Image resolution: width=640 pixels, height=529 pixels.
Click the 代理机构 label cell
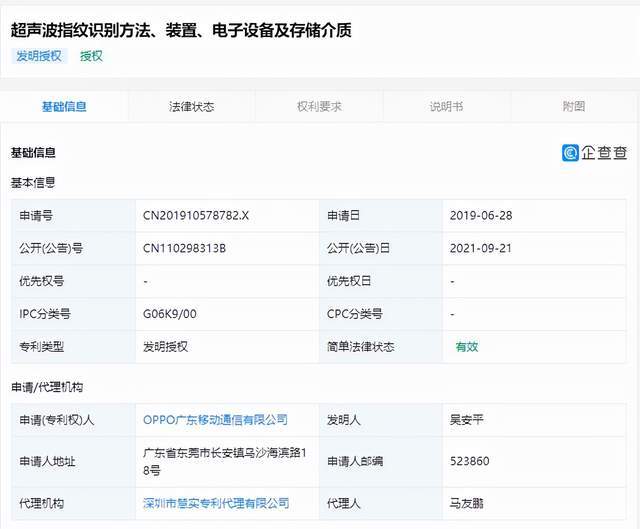coord(73,503)
